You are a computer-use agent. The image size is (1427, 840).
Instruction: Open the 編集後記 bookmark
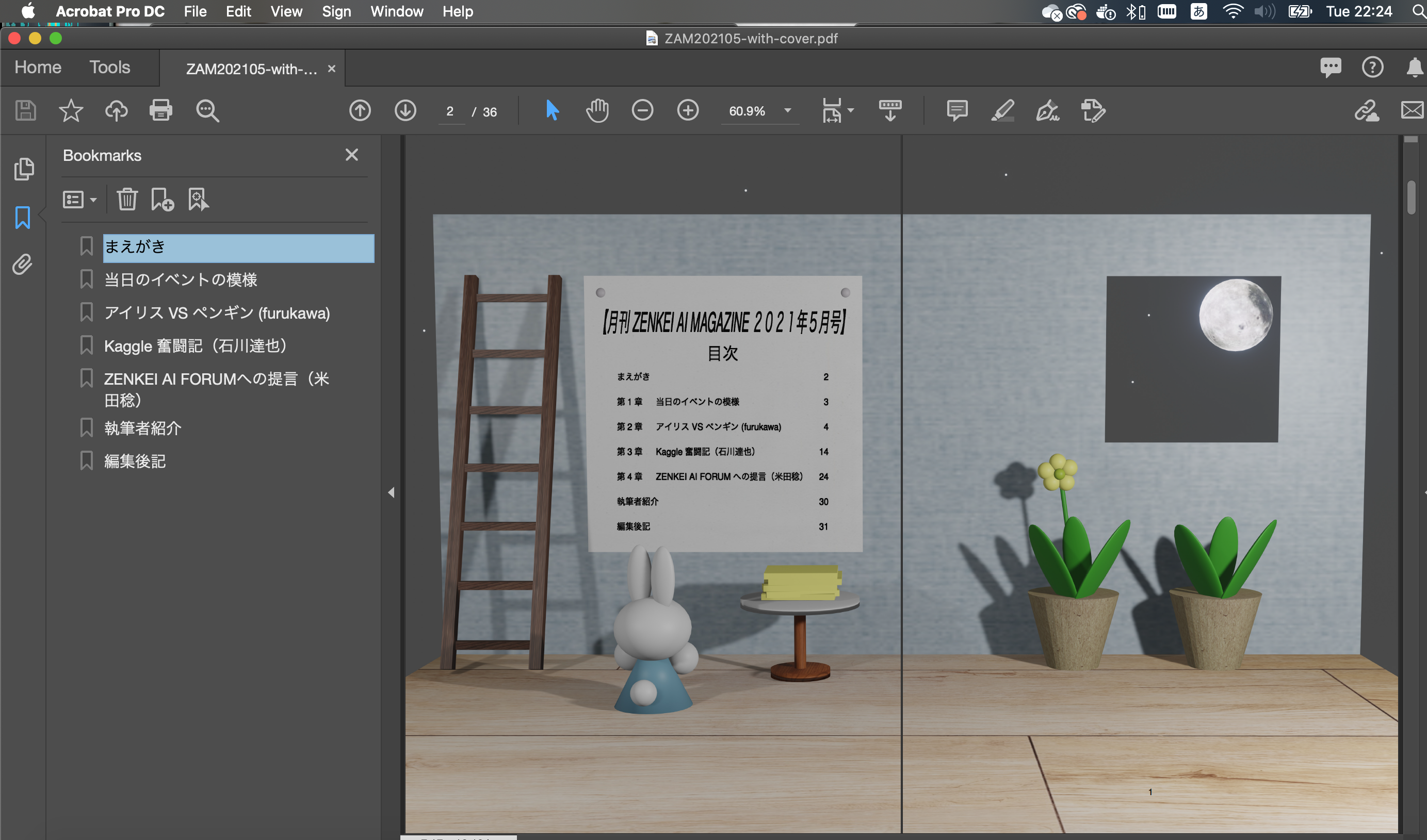click(x=135, y=462)
